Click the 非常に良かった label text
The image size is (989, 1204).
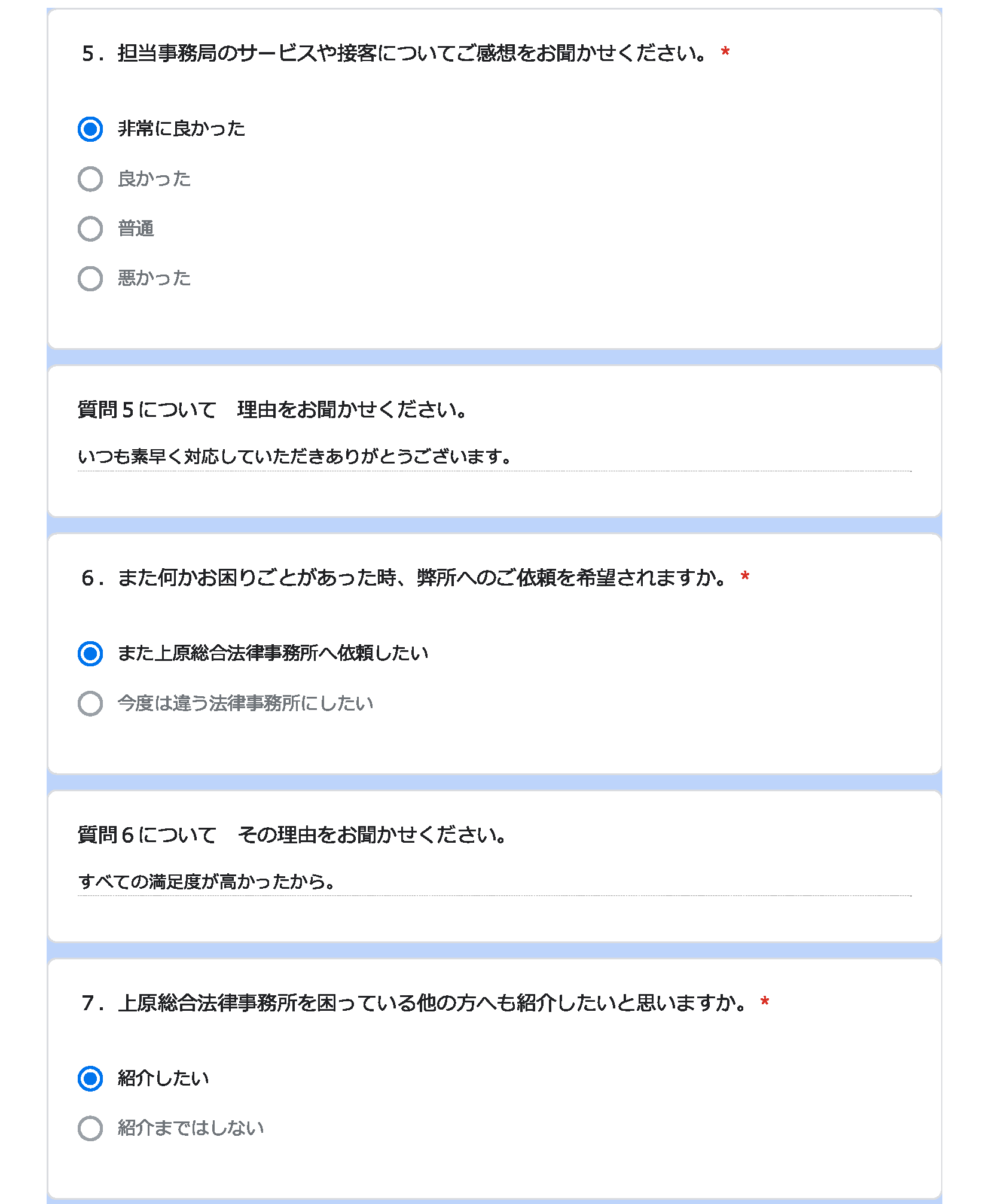tap(182, 129)
